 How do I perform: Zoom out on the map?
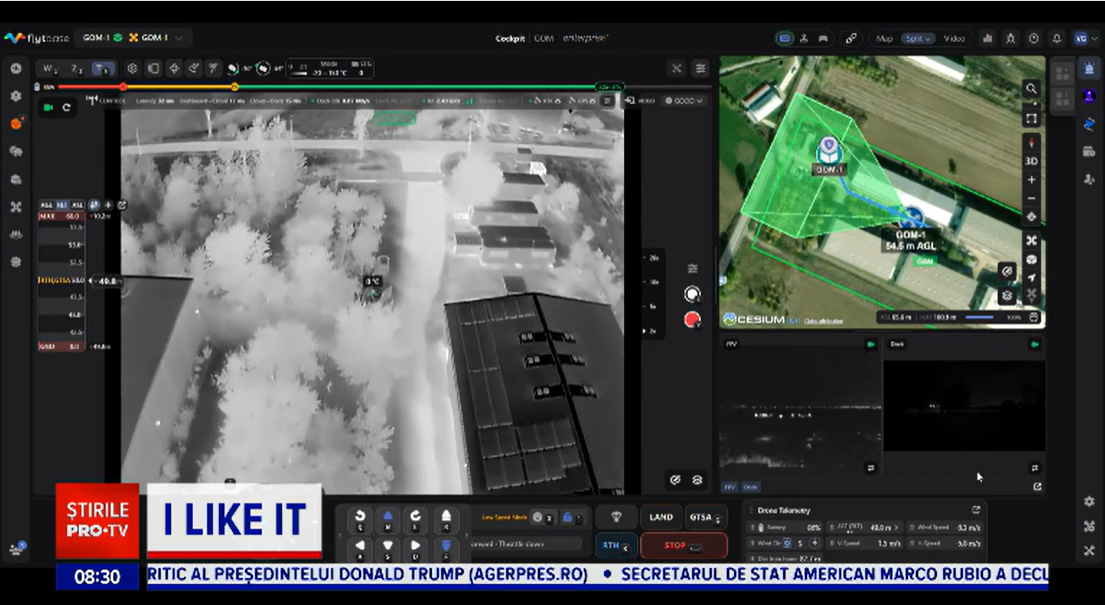[x=1031, y=198]
